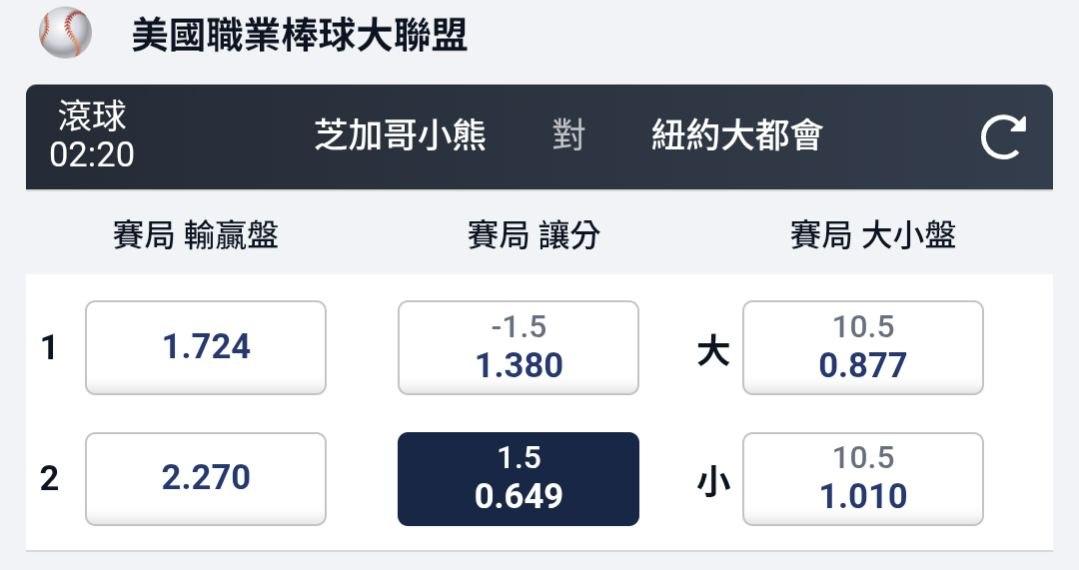Open the 美國職業棒球大聯盟 league title
This screenshot has width=1079, height=570.
click(x=300, y=35)
